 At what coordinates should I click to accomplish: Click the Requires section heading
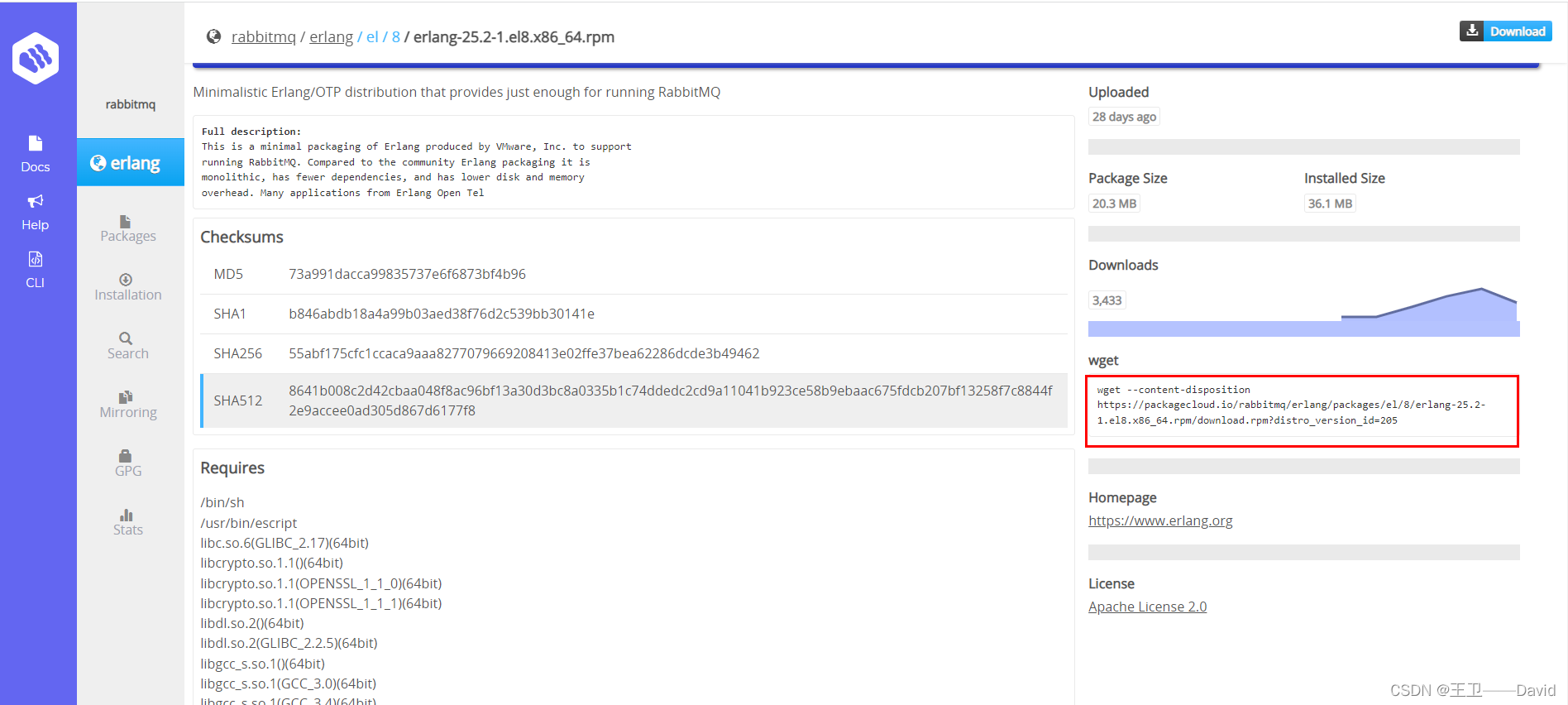pyautogui.click(x=232, y=468)
